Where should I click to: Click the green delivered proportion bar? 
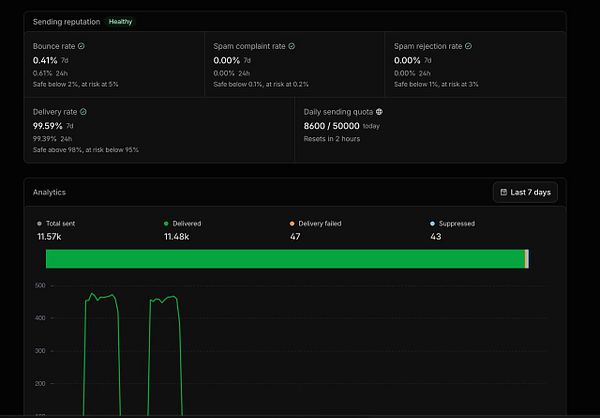[x=285, y=259]
